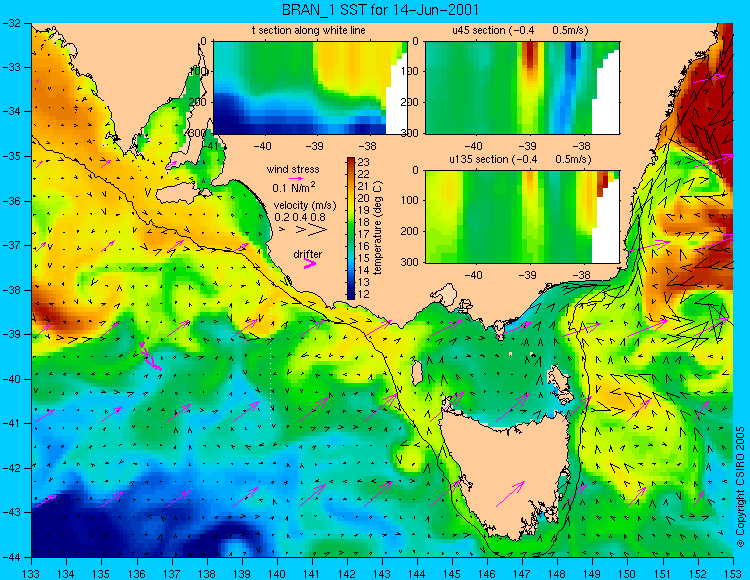Click longitude label 144 on bottom axis
Viewport: 750px width, 580px height.
417,573
